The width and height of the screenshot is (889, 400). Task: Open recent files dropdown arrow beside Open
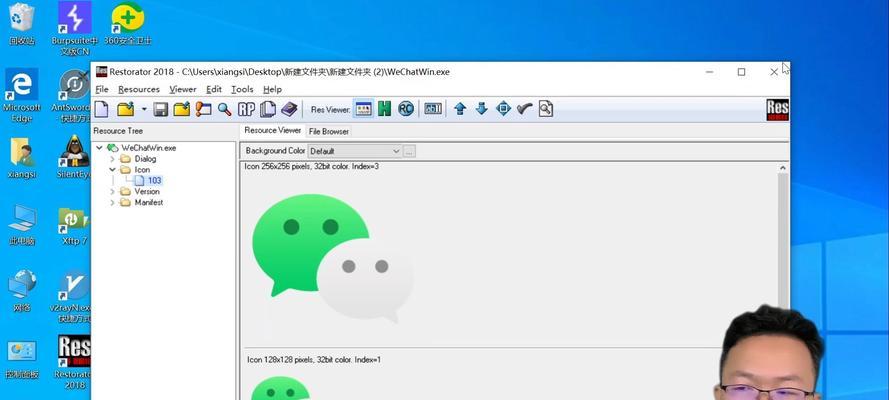(144, 109)
